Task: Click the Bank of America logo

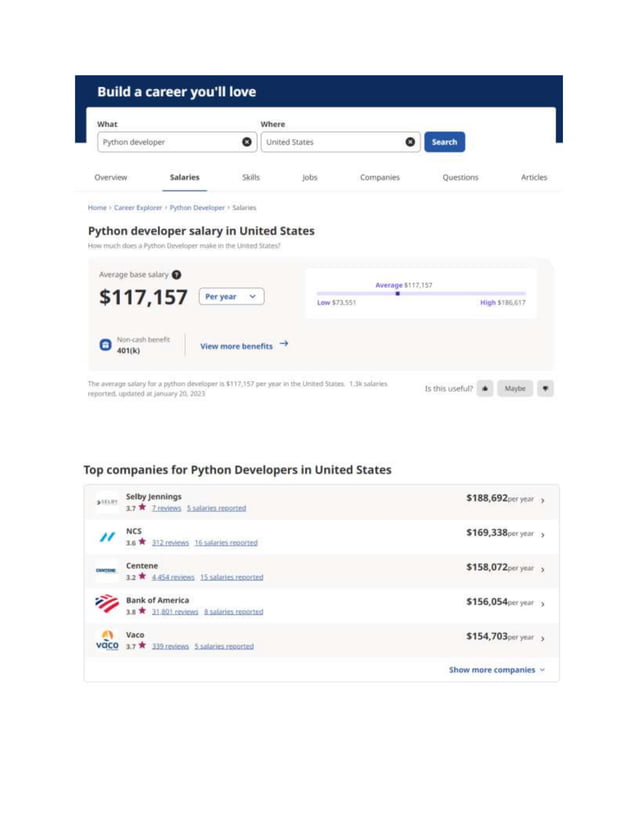Action: click(107, 604)
